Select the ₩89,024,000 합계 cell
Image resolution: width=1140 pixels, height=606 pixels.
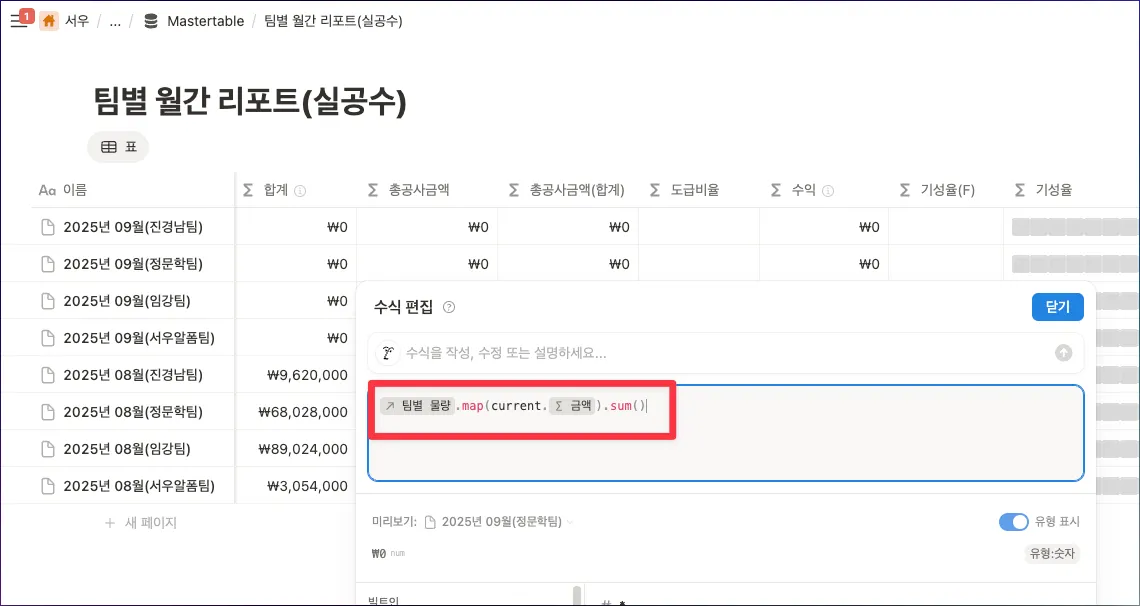[295, 449]
